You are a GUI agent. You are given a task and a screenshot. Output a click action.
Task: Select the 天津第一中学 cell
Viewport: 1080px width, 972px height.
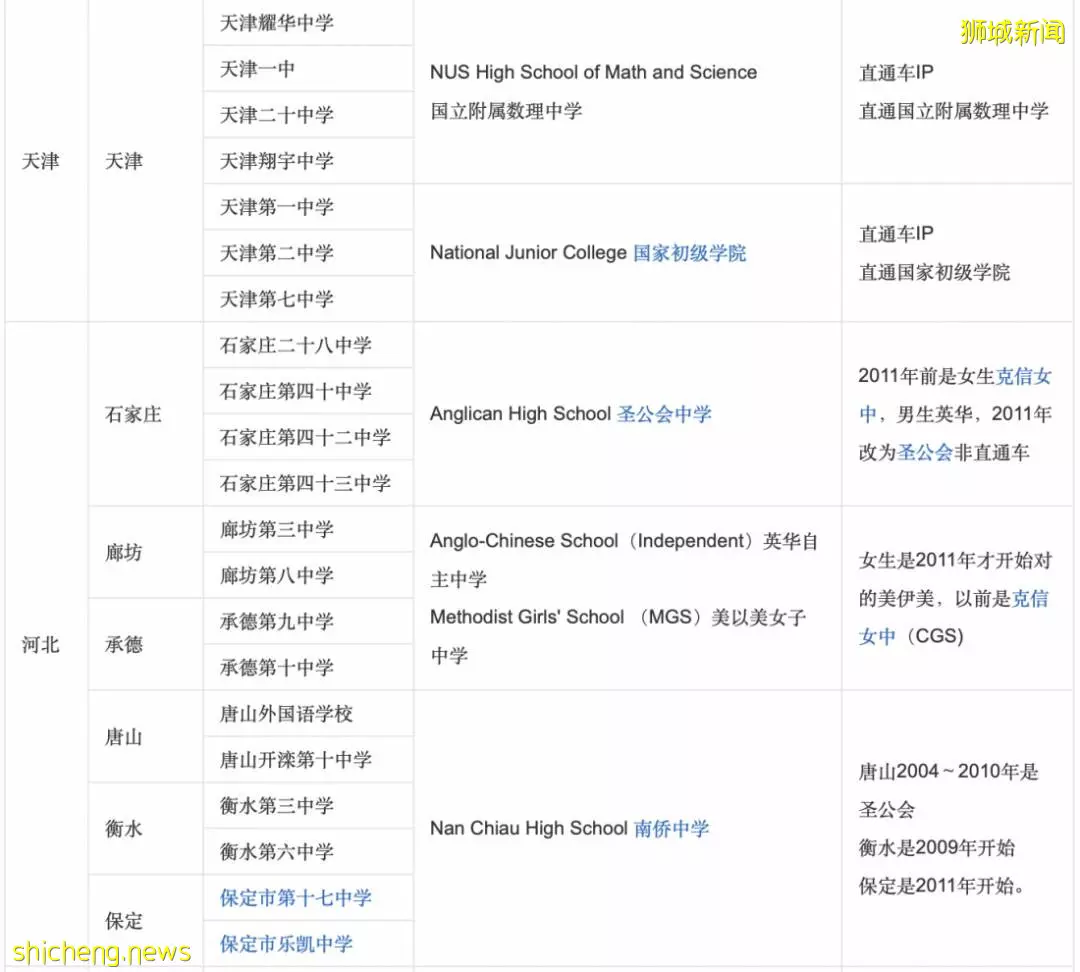309,207
